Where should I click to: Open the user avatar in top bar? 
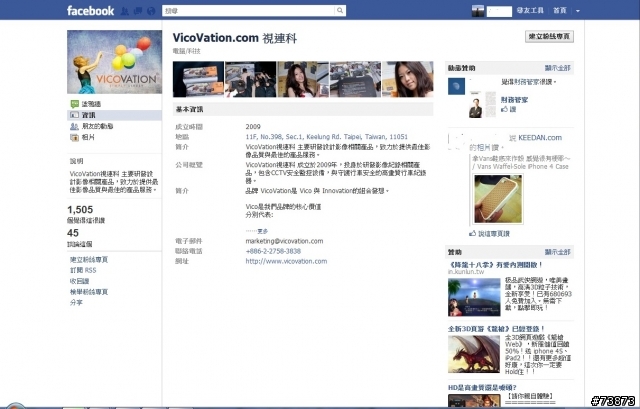click(x=478, y=11)
